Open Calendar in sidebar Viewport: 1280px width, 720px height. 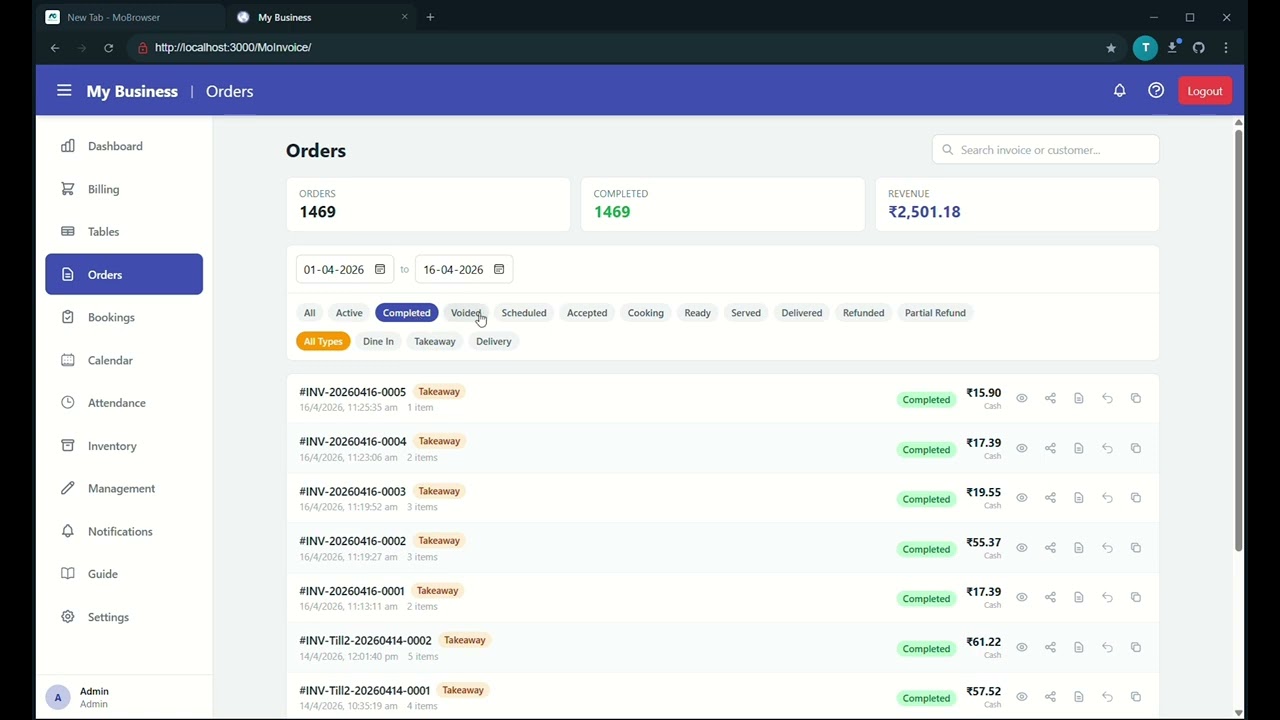(124, 360)
